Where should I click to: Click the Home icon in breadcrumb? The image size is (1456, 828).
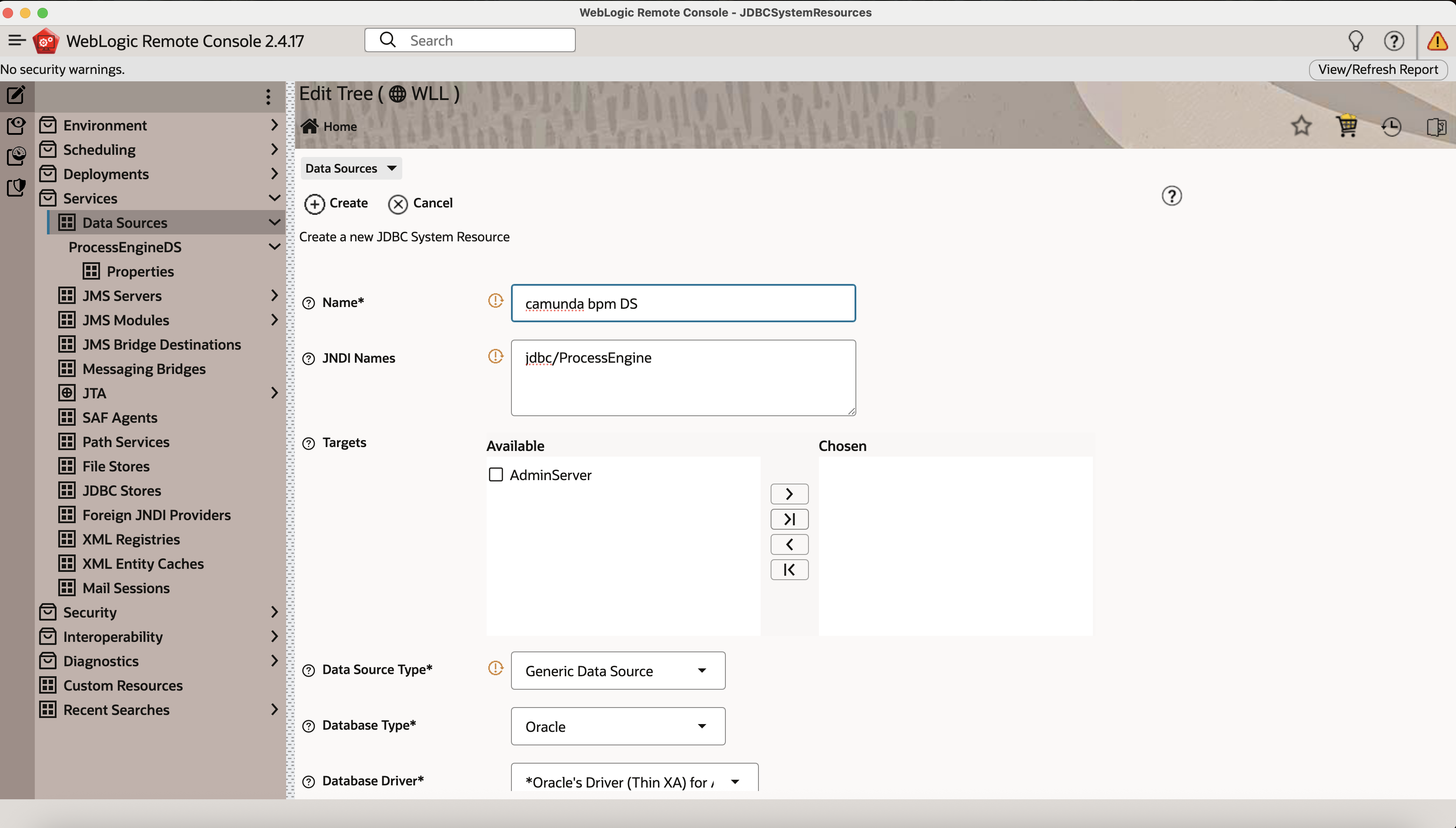click(310, 126)
